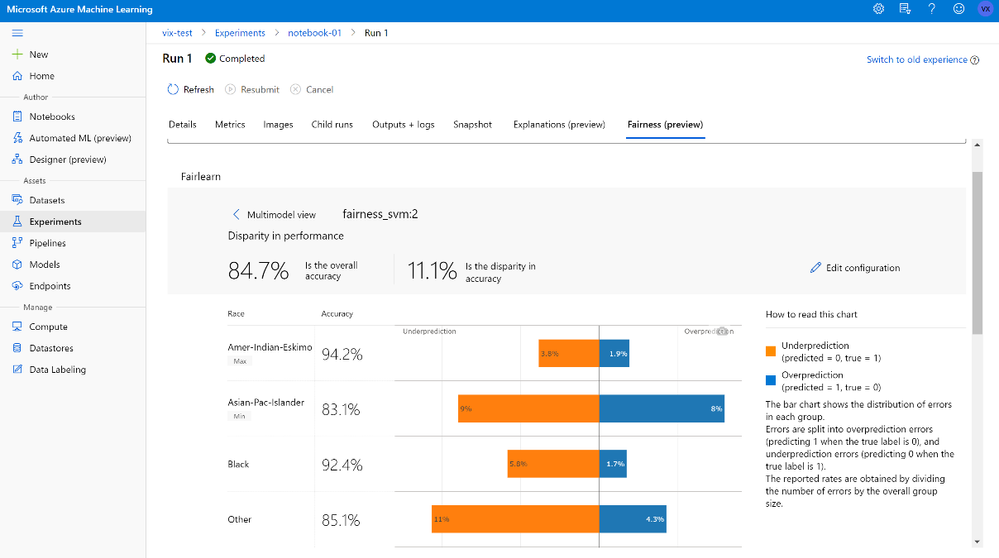Viewport: 999px width, 558px height.
Task: Click the Data Labeling icon
Action: [x=17, y=369]
